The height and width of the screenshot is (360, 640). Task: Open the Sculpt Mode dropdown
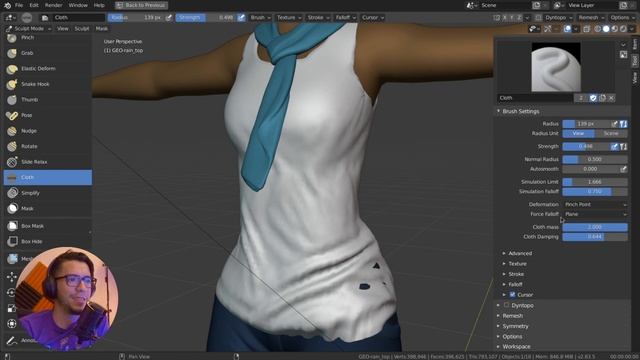click(x=28, y=29)
